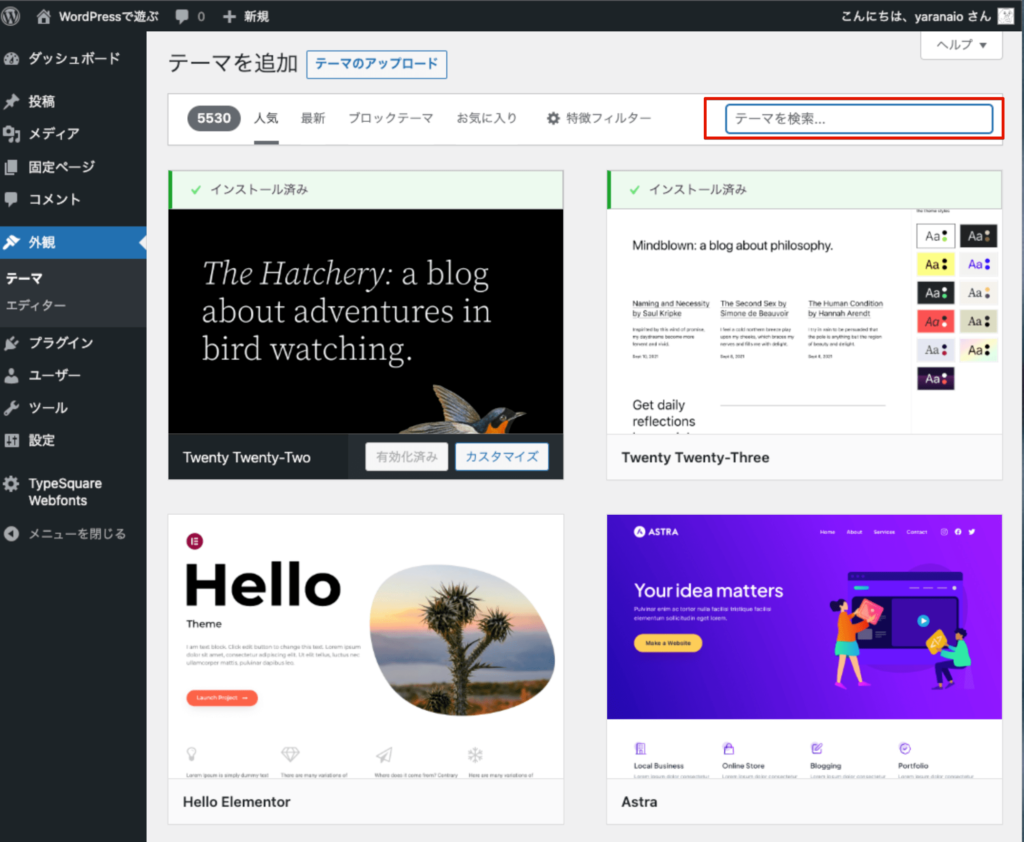1024x842 pixels.
Task: Click the wrench icon beside ツール
Action: [12, 408]
